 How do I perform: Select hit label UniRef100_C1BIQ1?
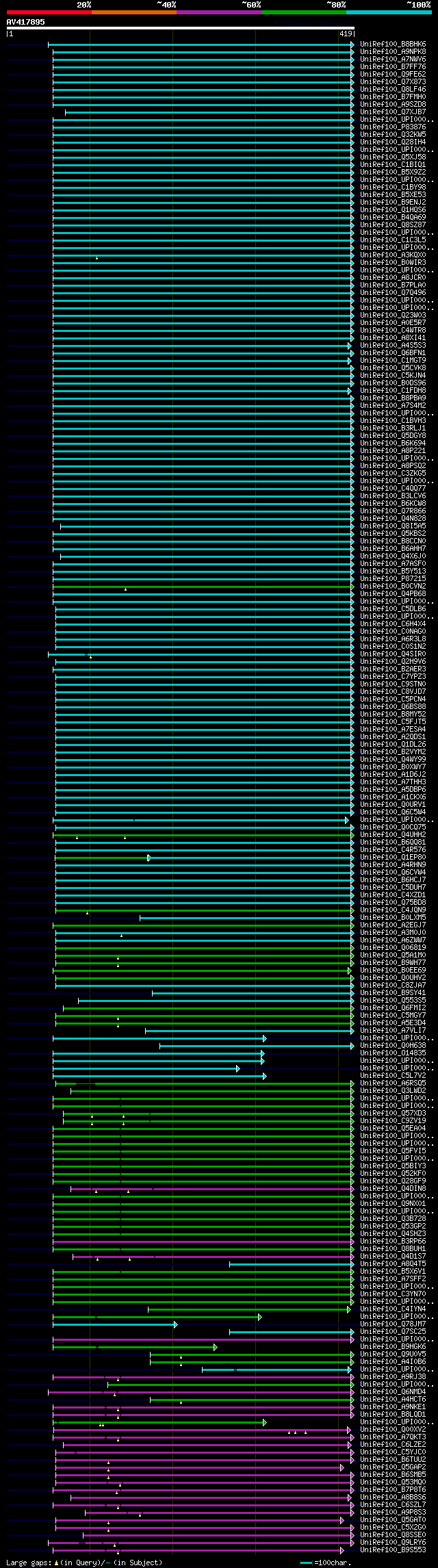pos(393,165)
